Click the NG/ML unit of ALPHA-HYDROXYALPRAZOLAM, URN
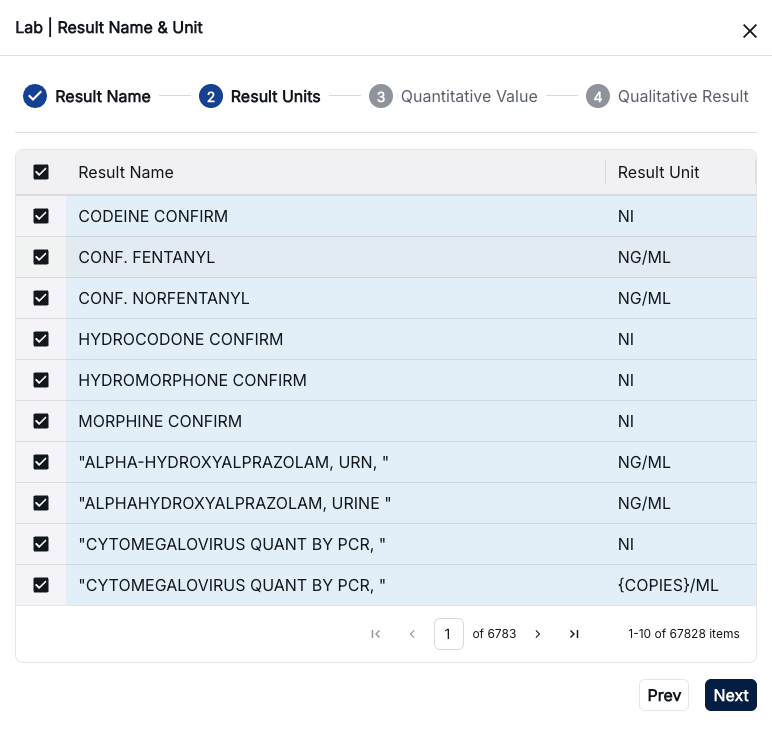Image resolution: width=772 pixels, height=729 pixels. (x=644, y=462)
